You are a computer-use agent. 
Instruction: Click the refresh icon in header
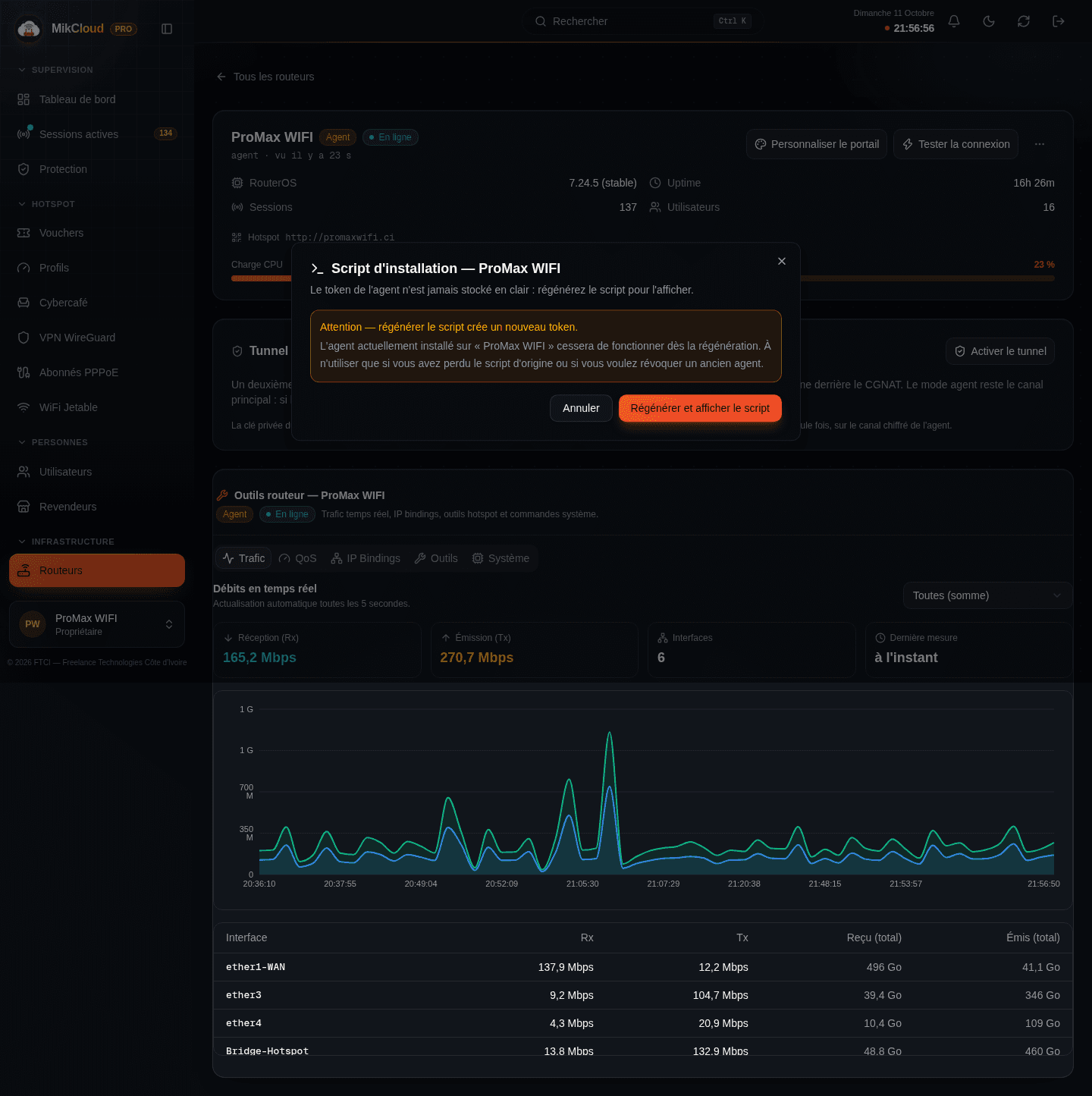tap(1024, 21)
